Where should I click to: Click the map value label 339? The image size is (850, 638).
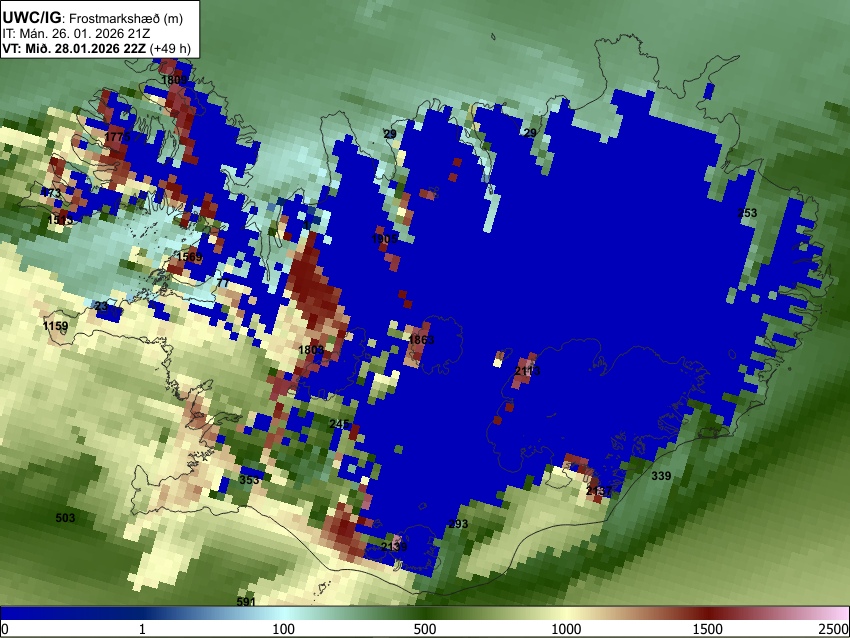(661, 475)
